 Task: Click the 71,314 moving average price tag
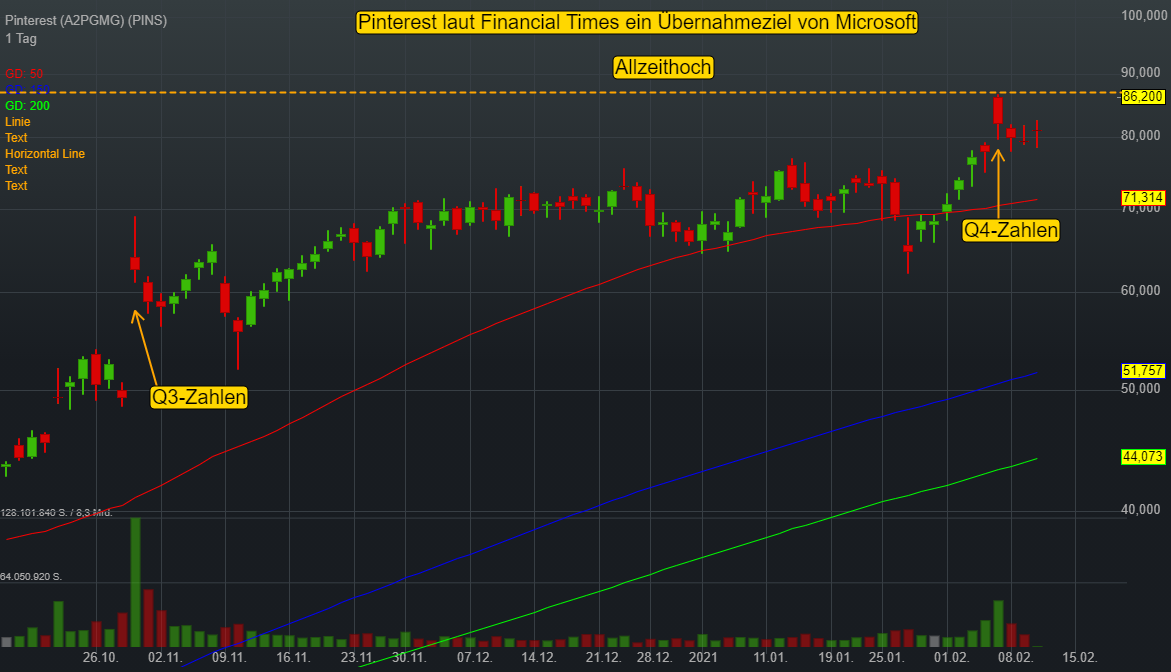coord(1143,198)
